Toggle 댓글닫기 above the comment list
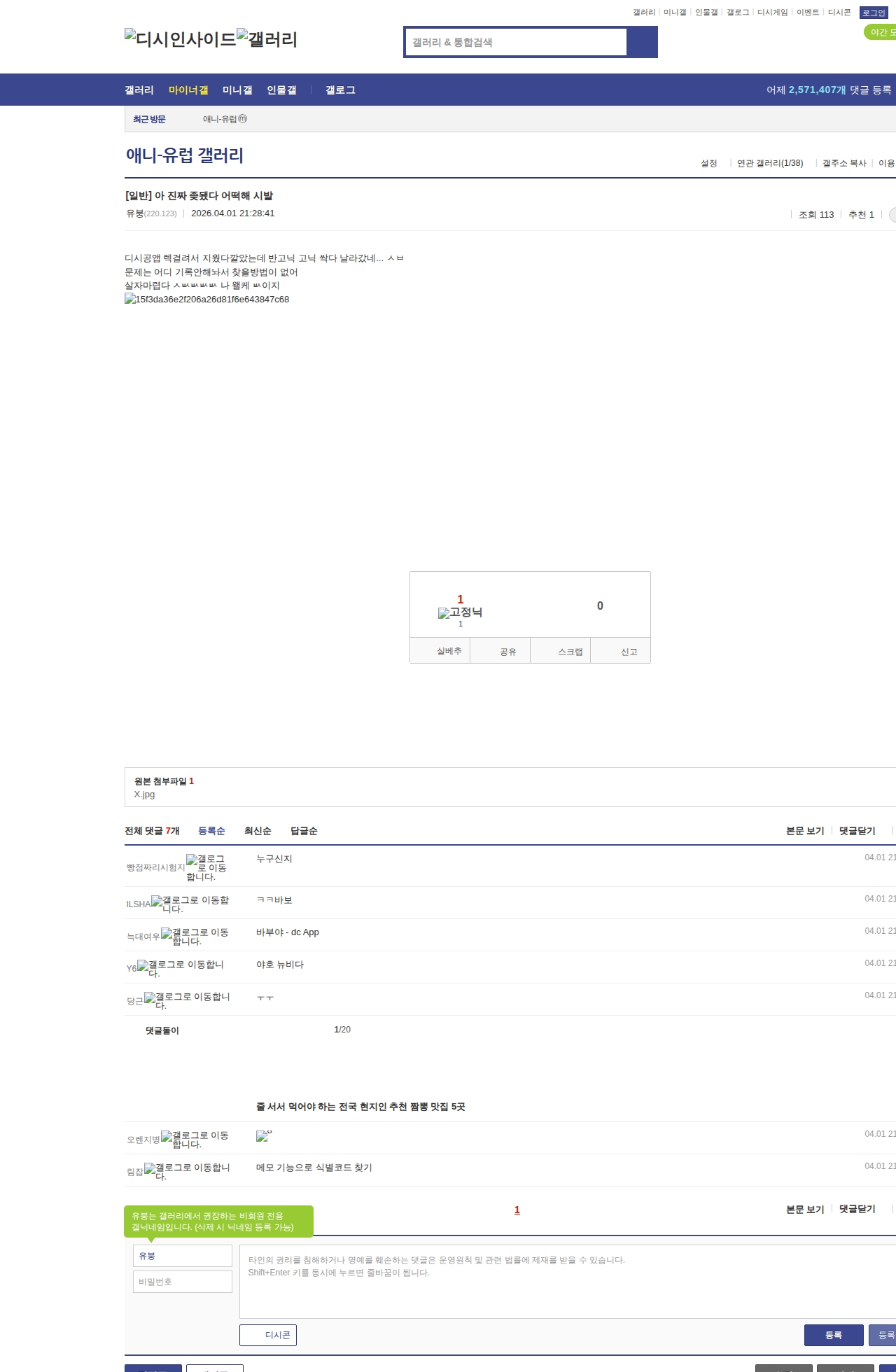The width and height of the screenshot is (896, 1372). coord(857,831)
